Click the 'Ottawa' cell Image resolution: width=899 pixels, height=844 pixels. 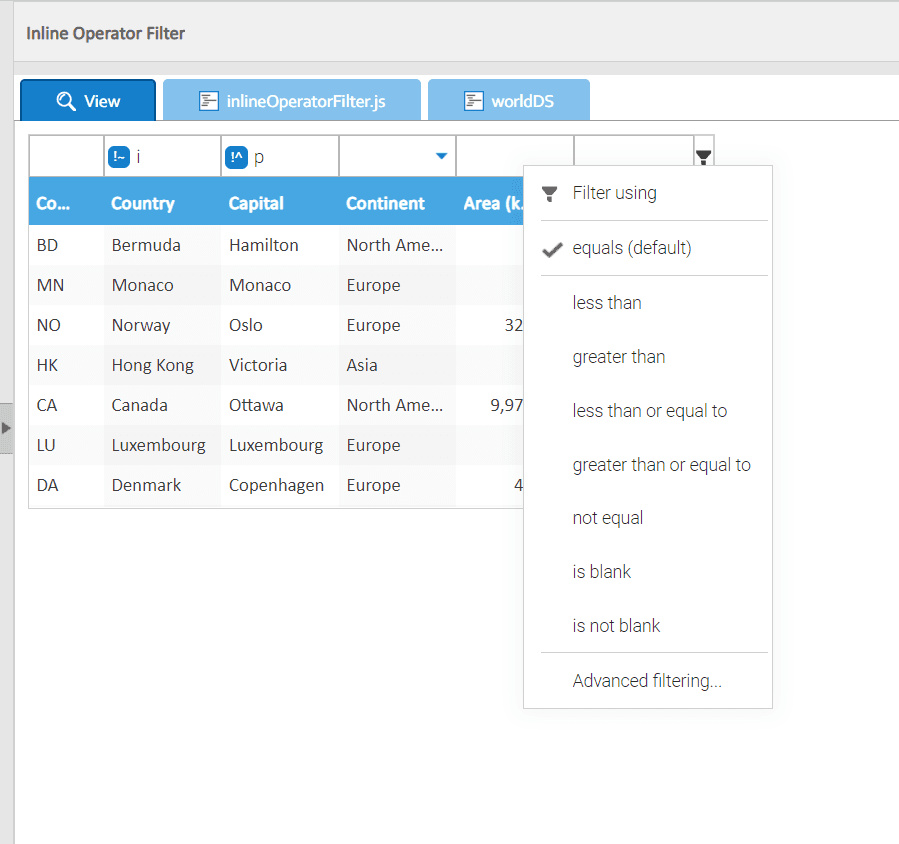[x=280, y=405]
